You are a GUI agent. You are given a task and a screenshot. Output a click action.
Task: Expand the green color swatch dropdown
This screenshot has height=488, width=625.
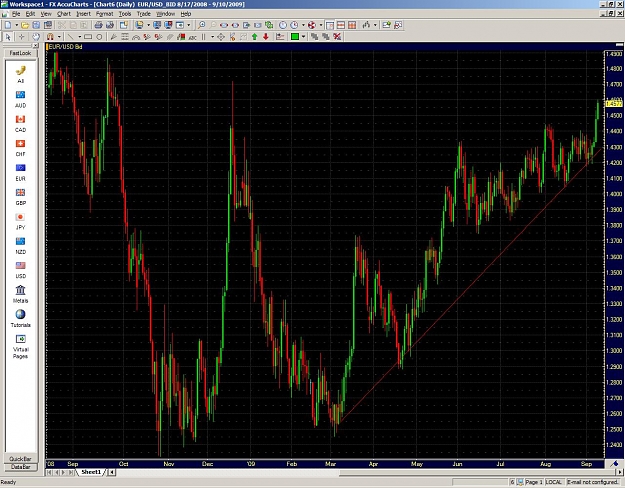click(x=304, y=37)
